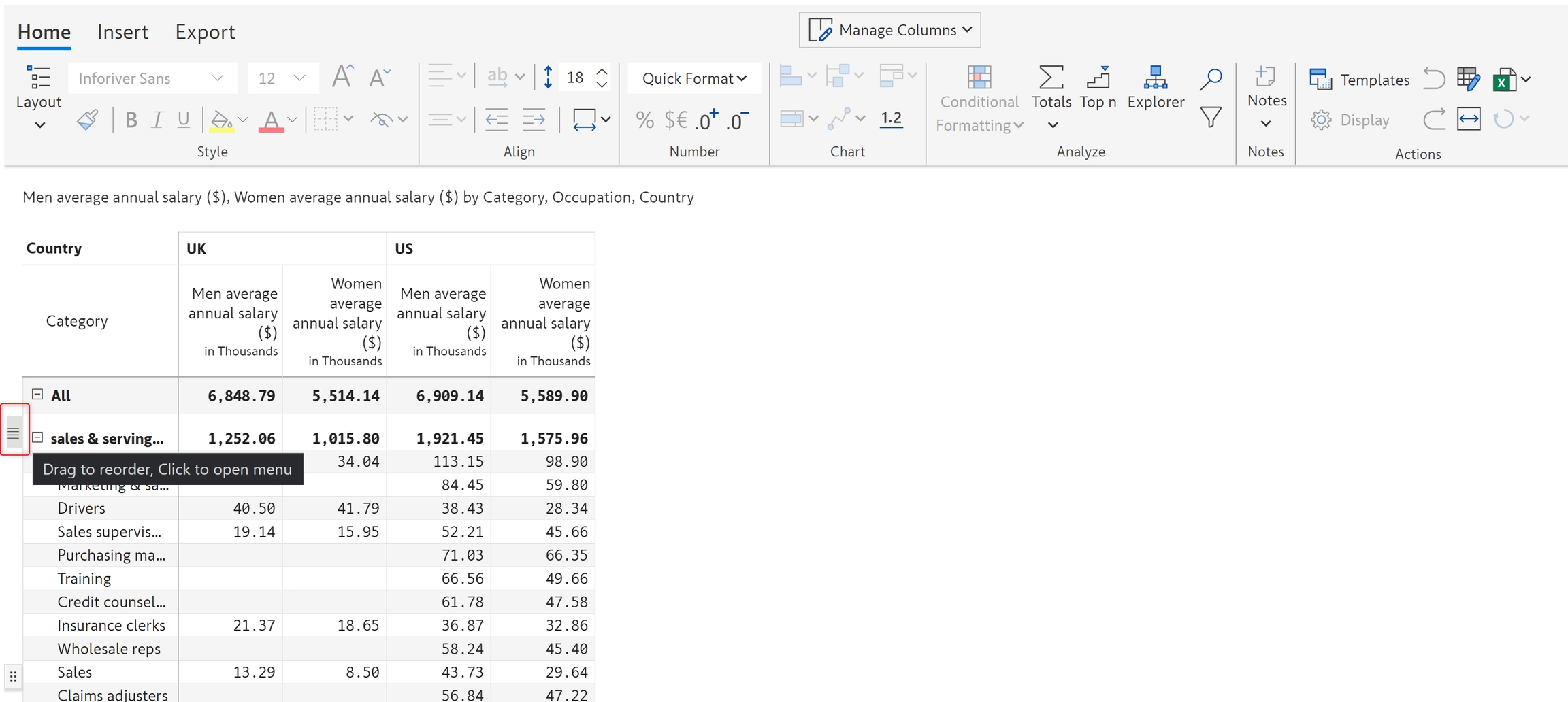Toggle bold formatting
The image size is (1568, 702).
[x=131, y=120]
